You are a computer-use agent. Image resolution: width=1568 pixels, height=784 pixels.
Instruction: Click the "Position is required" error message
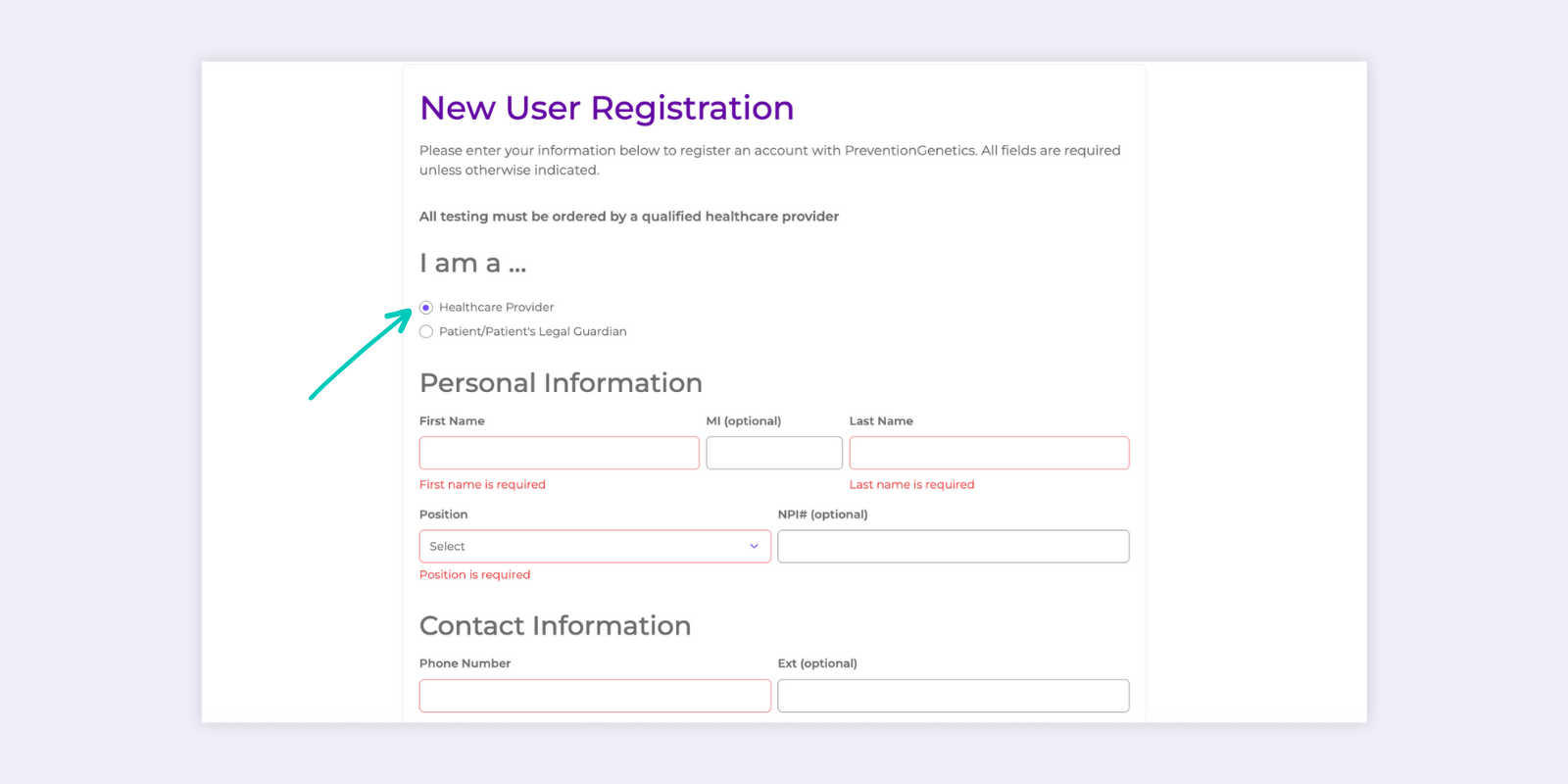point(474,575)
